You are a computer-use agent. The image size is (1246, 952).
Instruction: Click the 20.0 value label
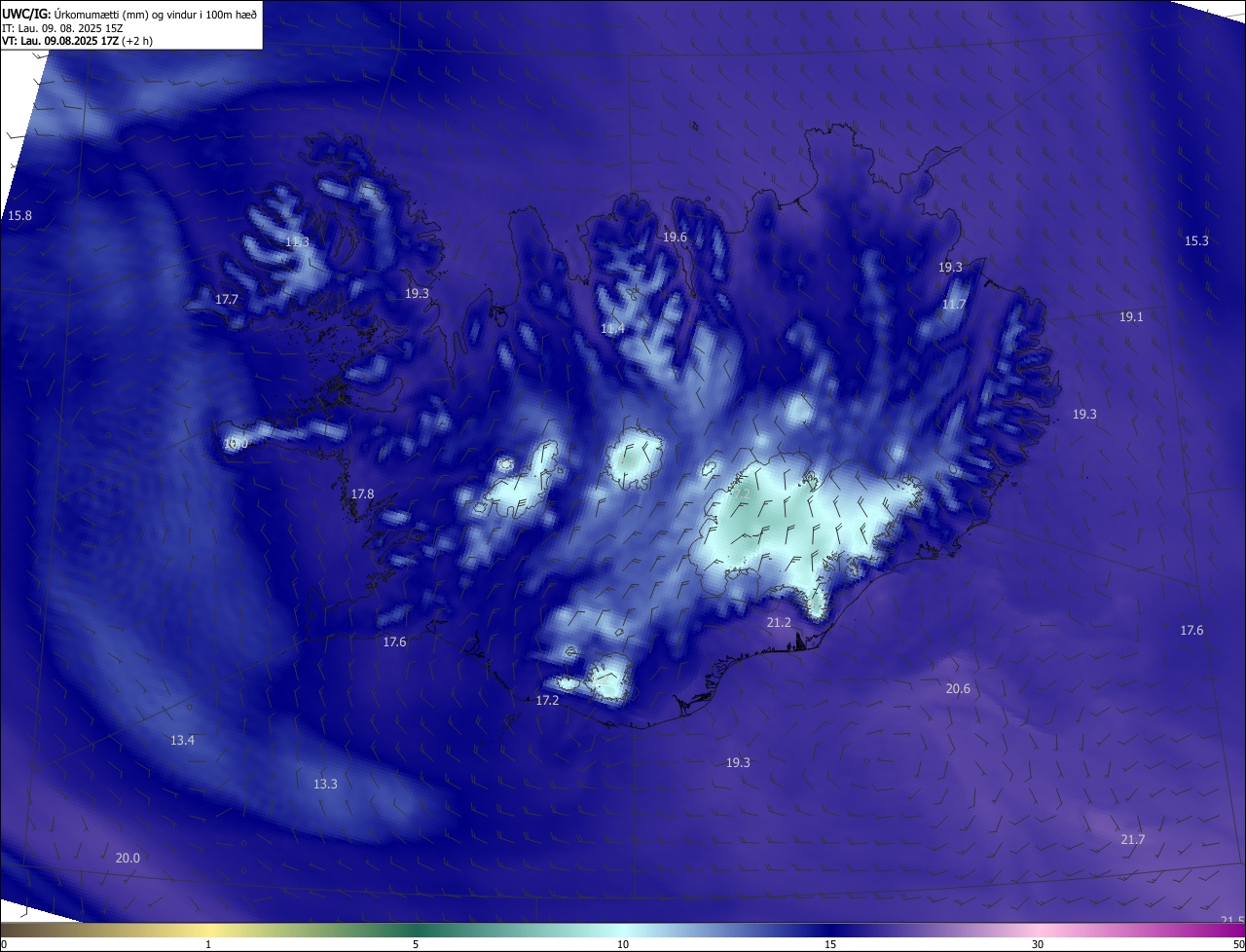[128, 859]
